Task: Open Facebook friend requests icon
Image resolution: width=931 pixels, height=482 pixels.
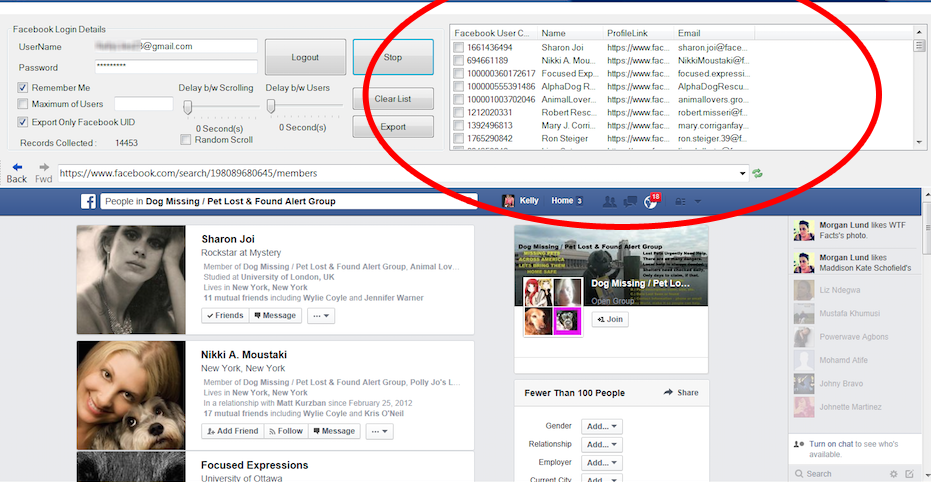Action: coord(609,201)
